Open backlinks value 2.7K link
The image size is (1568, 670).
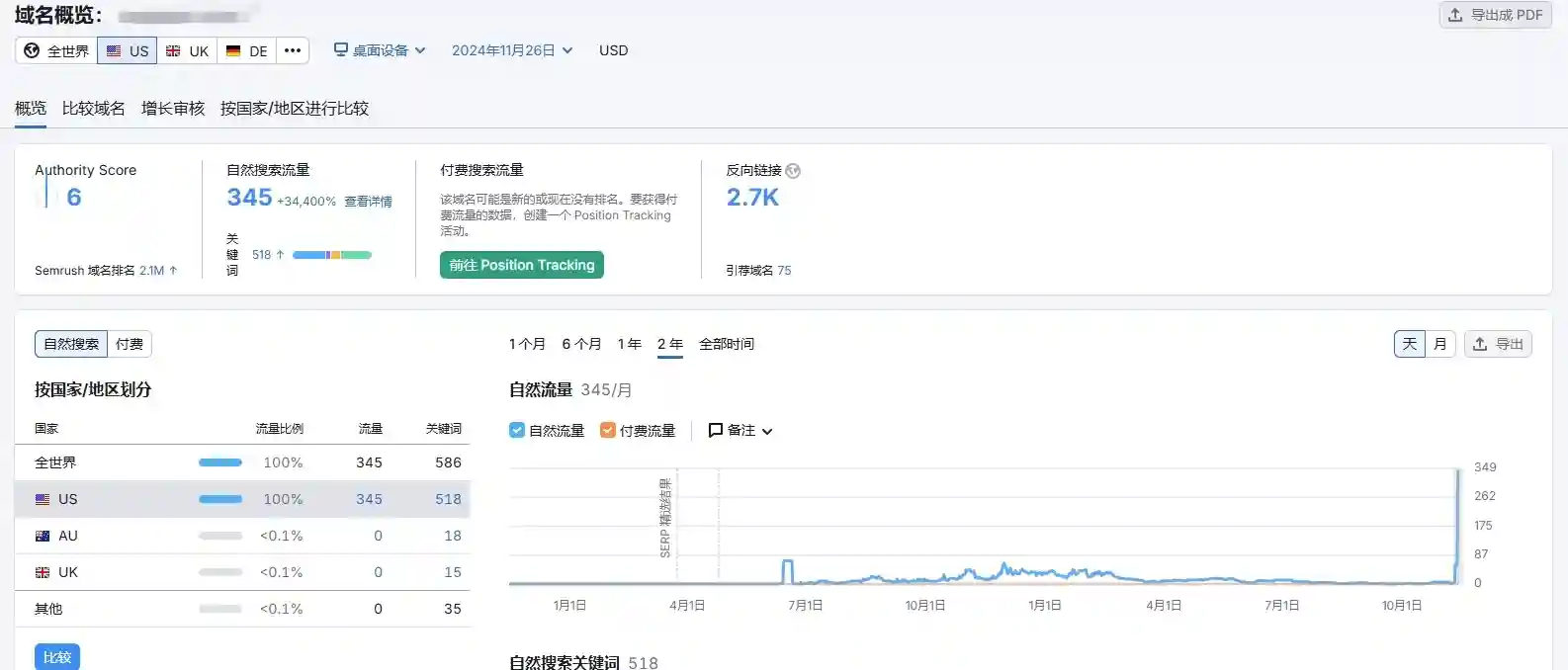[752, 198]
